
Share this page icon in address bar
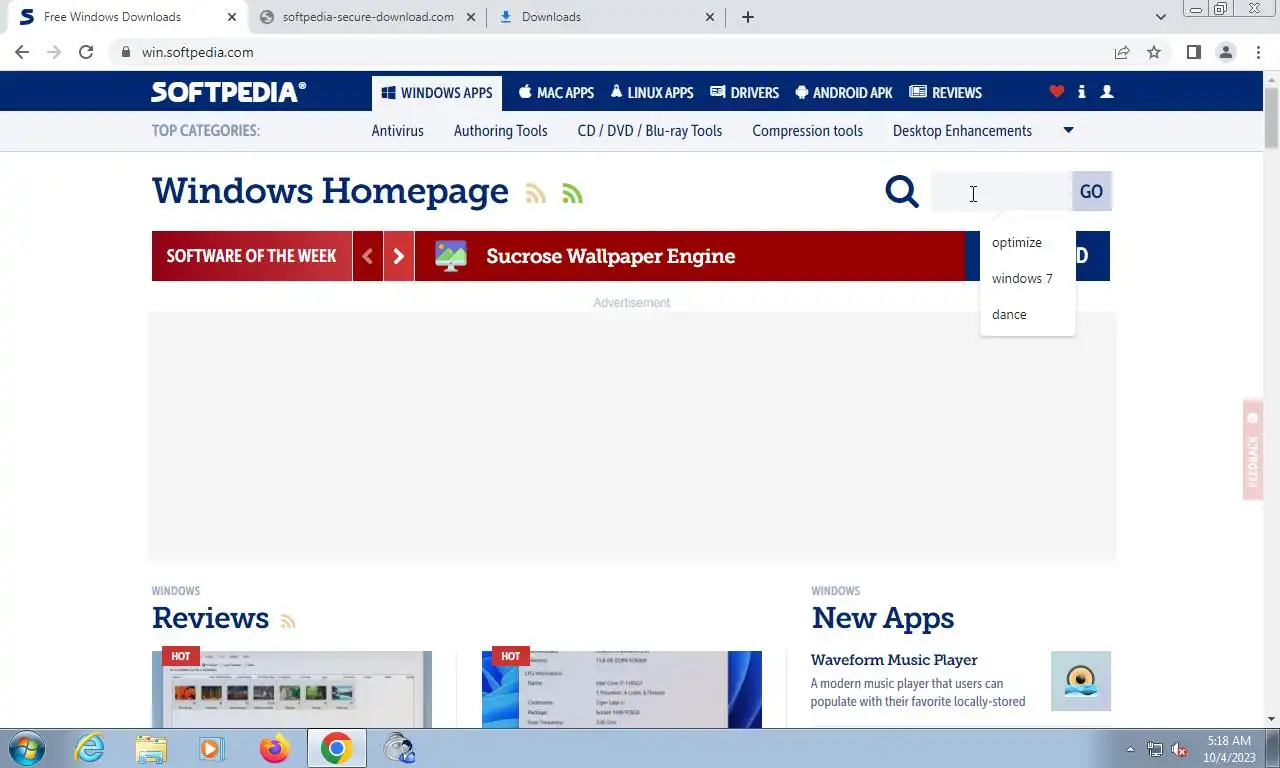pos(1122,52)
